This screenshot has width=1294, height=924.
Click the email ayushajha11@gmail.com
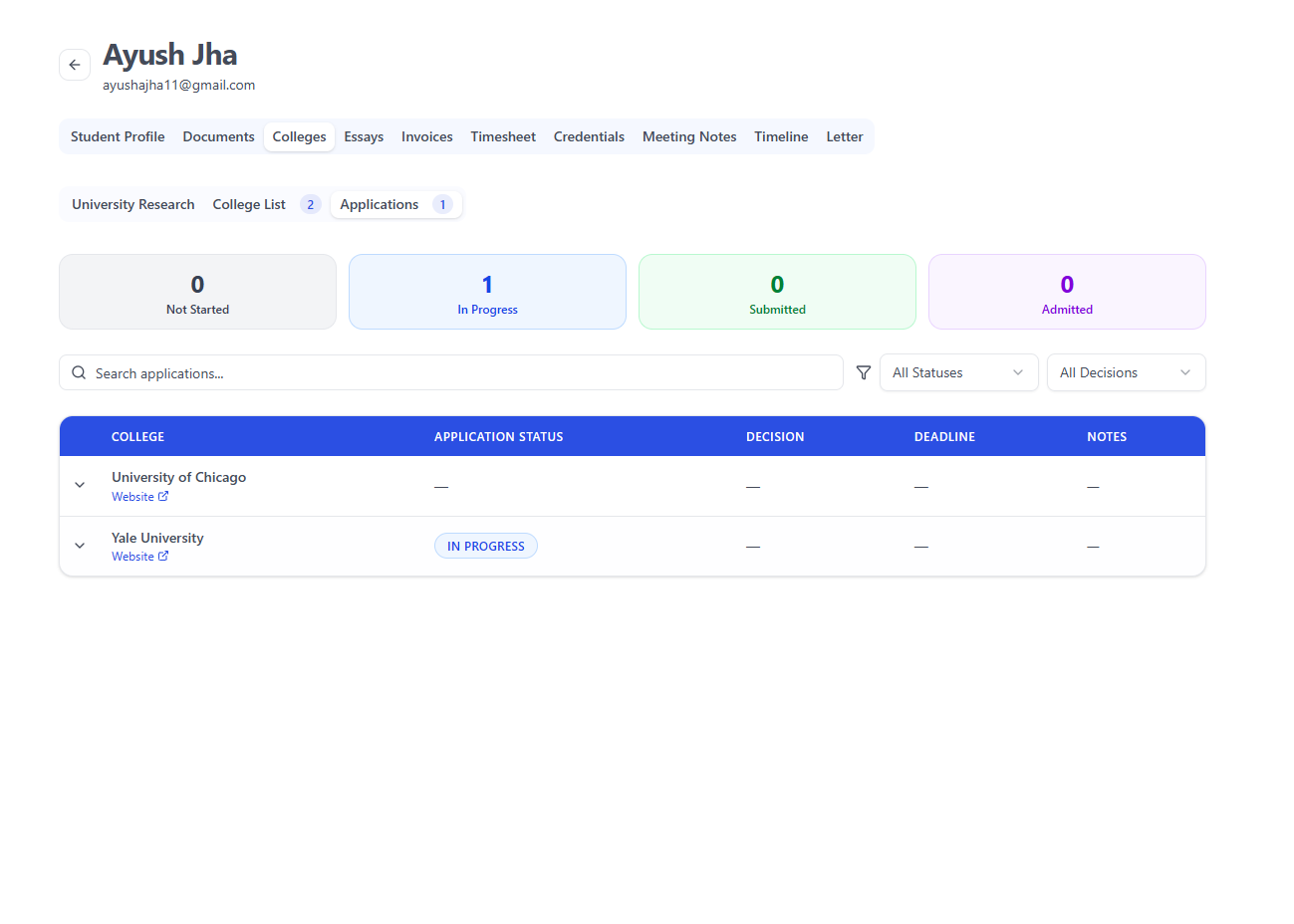coord(179,86)
